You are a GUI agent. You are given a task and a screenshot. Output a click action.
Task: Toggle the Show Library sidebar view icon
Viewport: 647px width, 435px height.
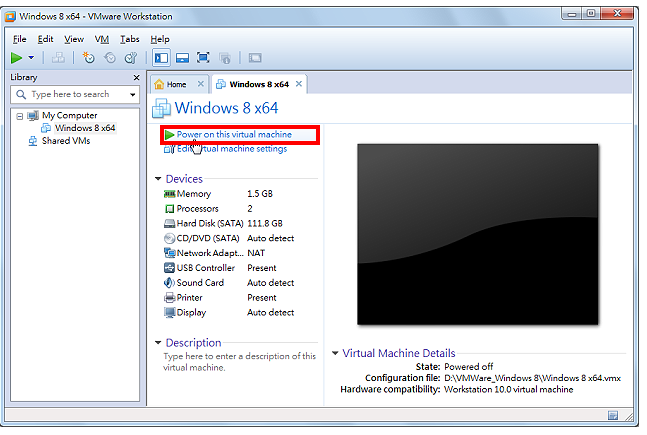point(161,58)
